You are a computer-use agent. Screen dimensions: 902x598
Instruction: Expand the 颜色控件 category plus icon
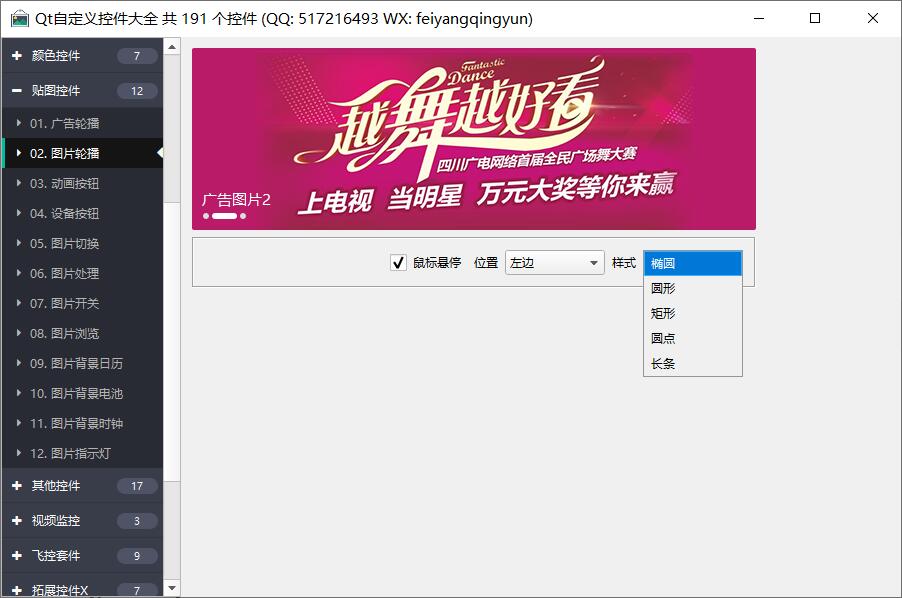[x=17, y=56]
